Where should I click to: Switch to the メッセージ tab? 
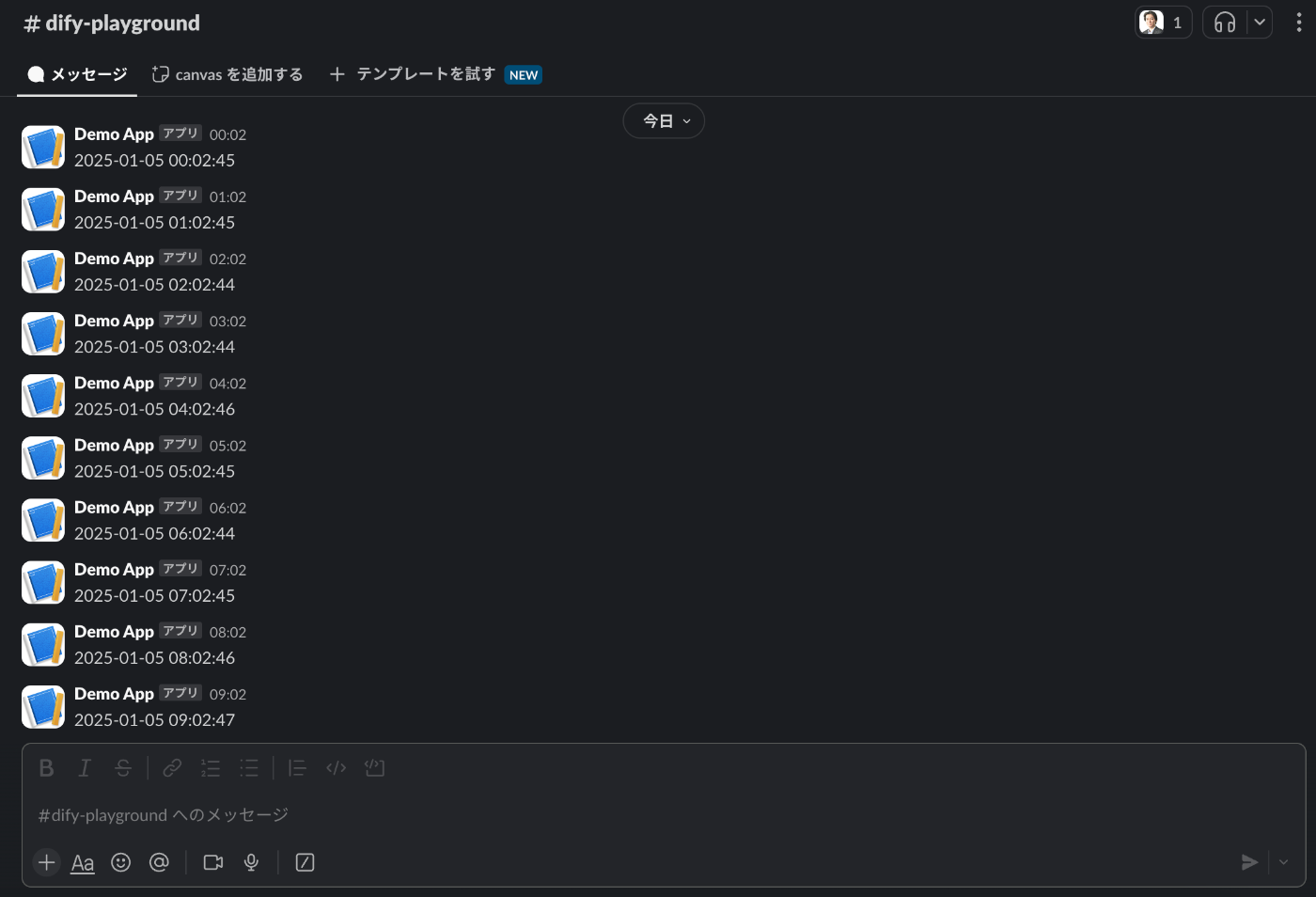(76, 73)
